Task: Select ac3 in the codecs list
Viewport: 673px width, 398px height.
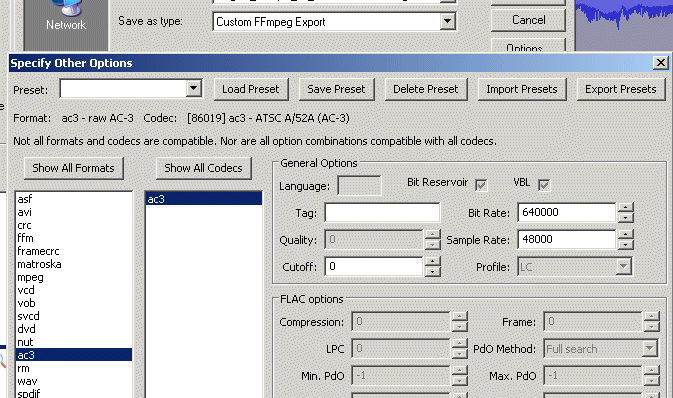Action: pos(204,199)
